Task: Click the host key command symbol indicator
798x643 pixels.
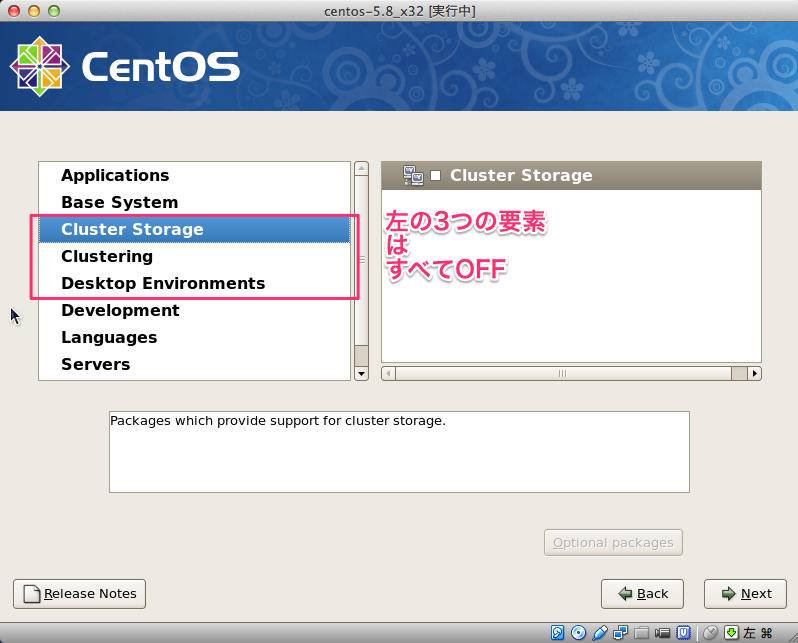Action: pos(767,633)
